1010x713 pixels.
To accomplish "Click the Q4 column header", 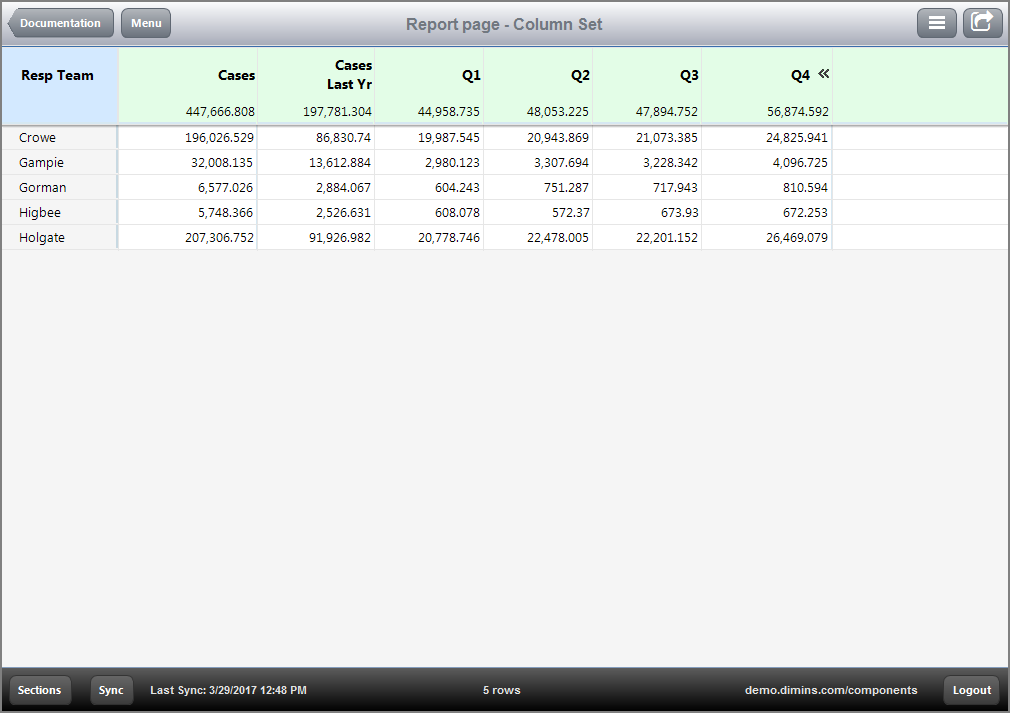I will pos(798,73).
